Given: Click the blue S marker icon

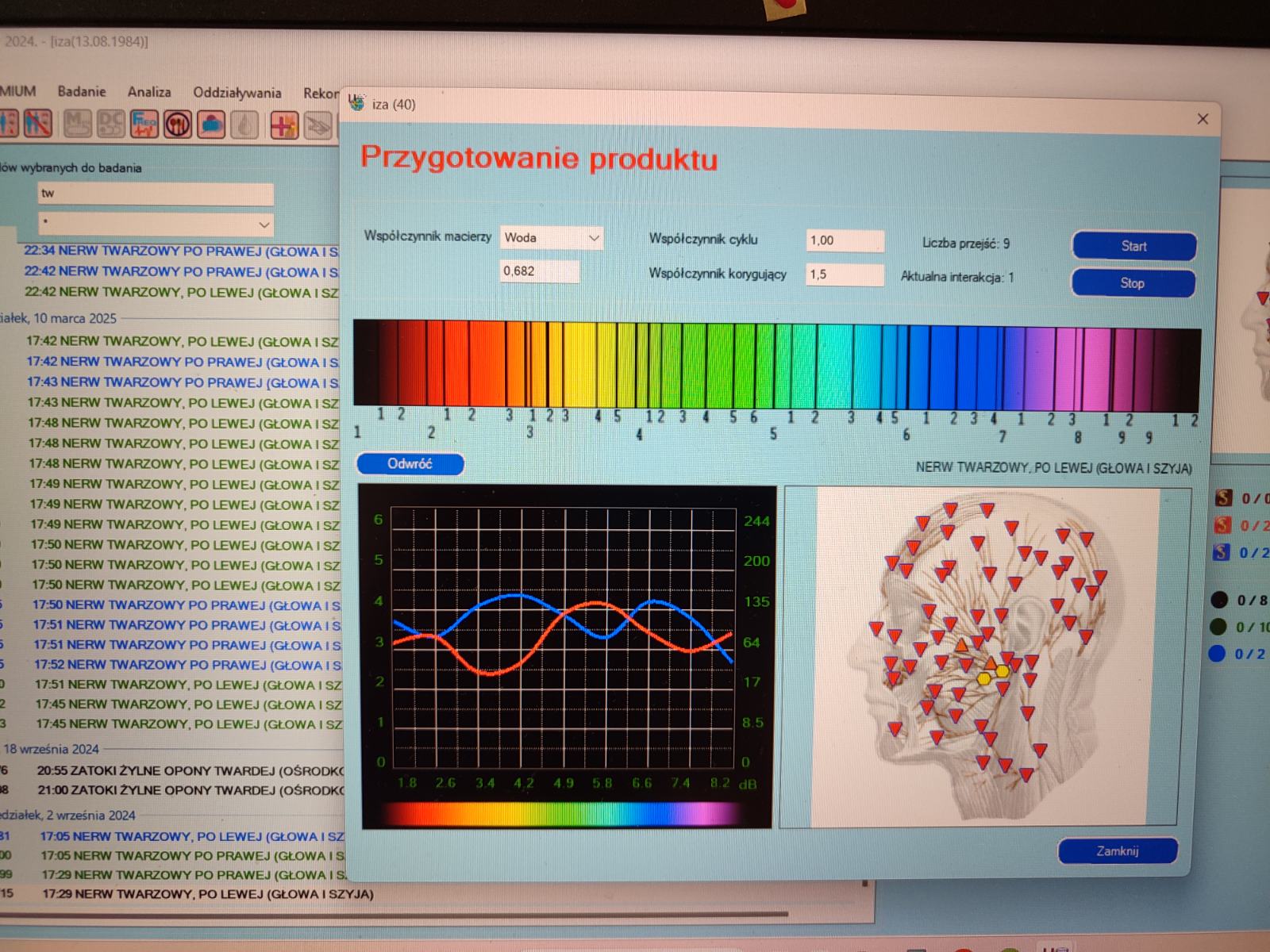Looking at the screenshot, I should pos(1222,552).
